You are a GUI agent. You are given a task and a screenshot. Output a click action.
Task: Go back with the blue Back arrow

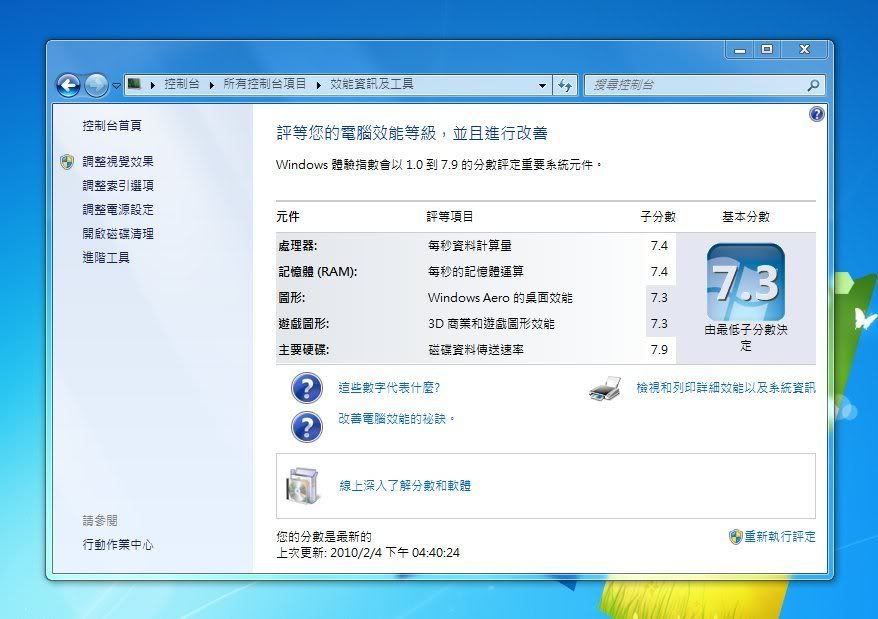click(68, 85)
